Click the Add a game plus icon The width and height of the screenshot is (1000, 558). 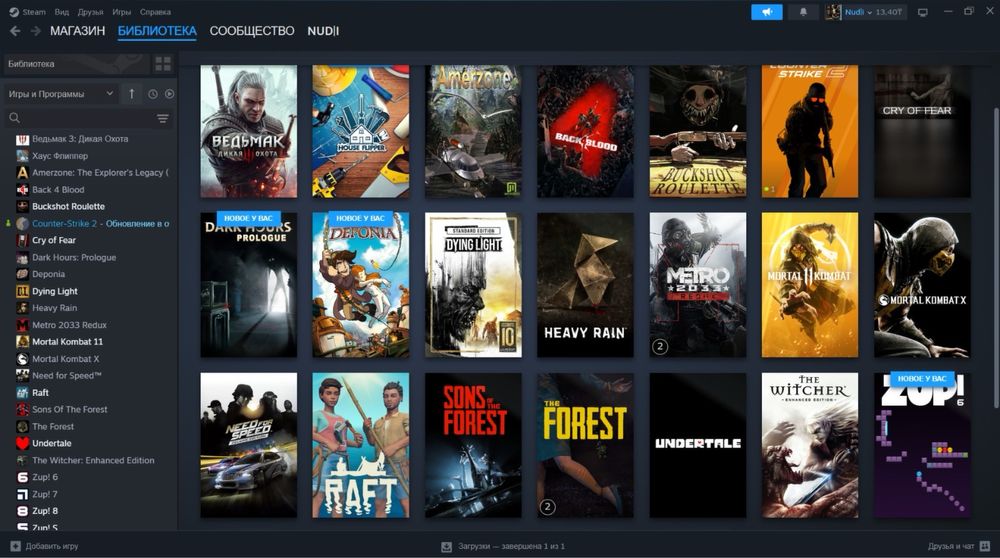pos(15,546)
